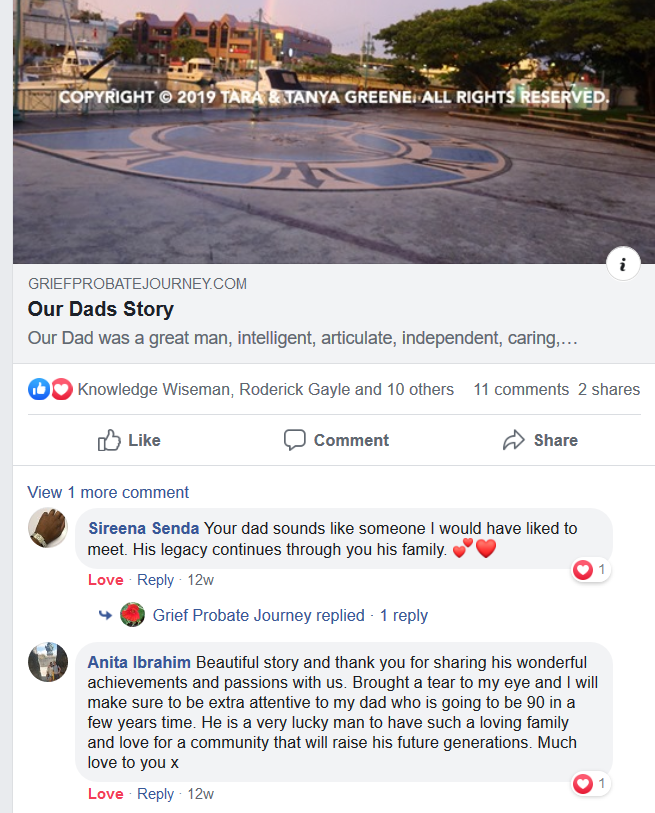Image resolution: width=655 pixels, height=813 pixels.
Task: Click the Grief Probate Journey reply avatar
Action: (x=132, y=615)
